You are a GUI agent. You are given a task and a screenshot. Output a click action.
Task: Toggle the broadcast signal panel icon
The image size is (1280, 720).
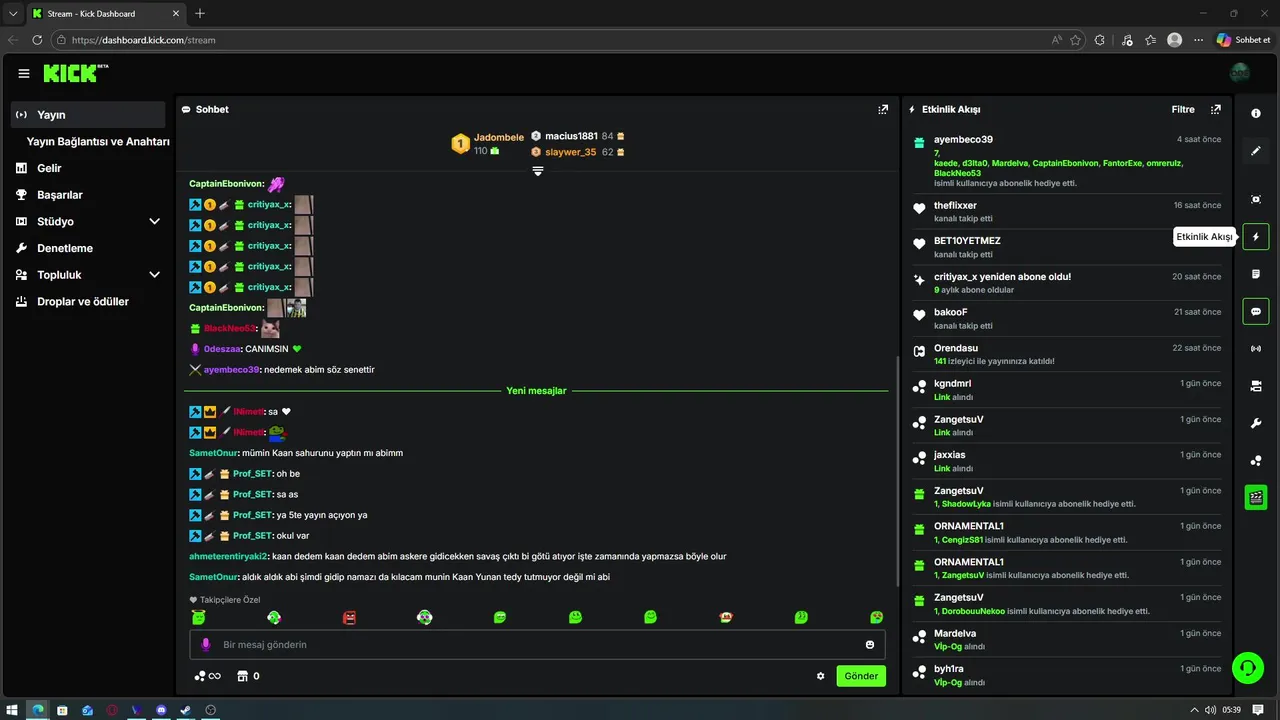pos(1256,349)
